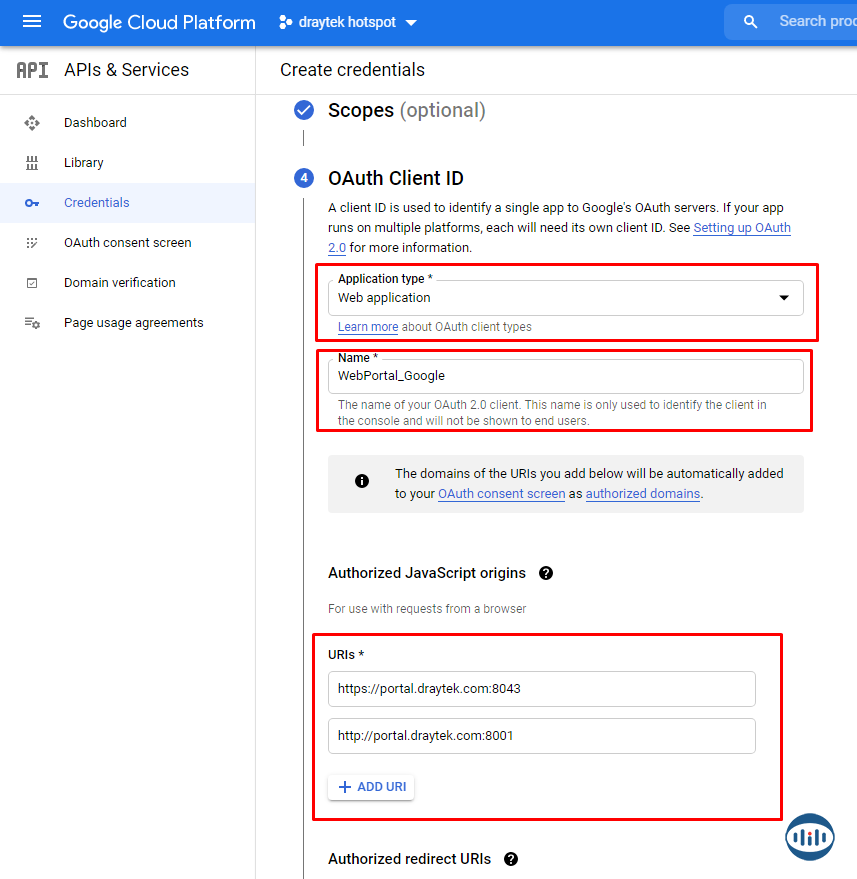Click the Scopes step checkmark icon
The image size is (857, 879).
tap(304, 110)
